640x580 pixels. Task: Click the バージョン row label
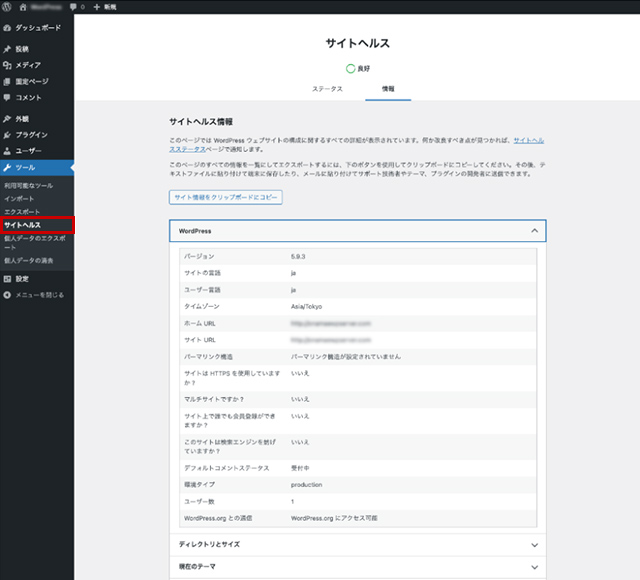tap(199, 256)
